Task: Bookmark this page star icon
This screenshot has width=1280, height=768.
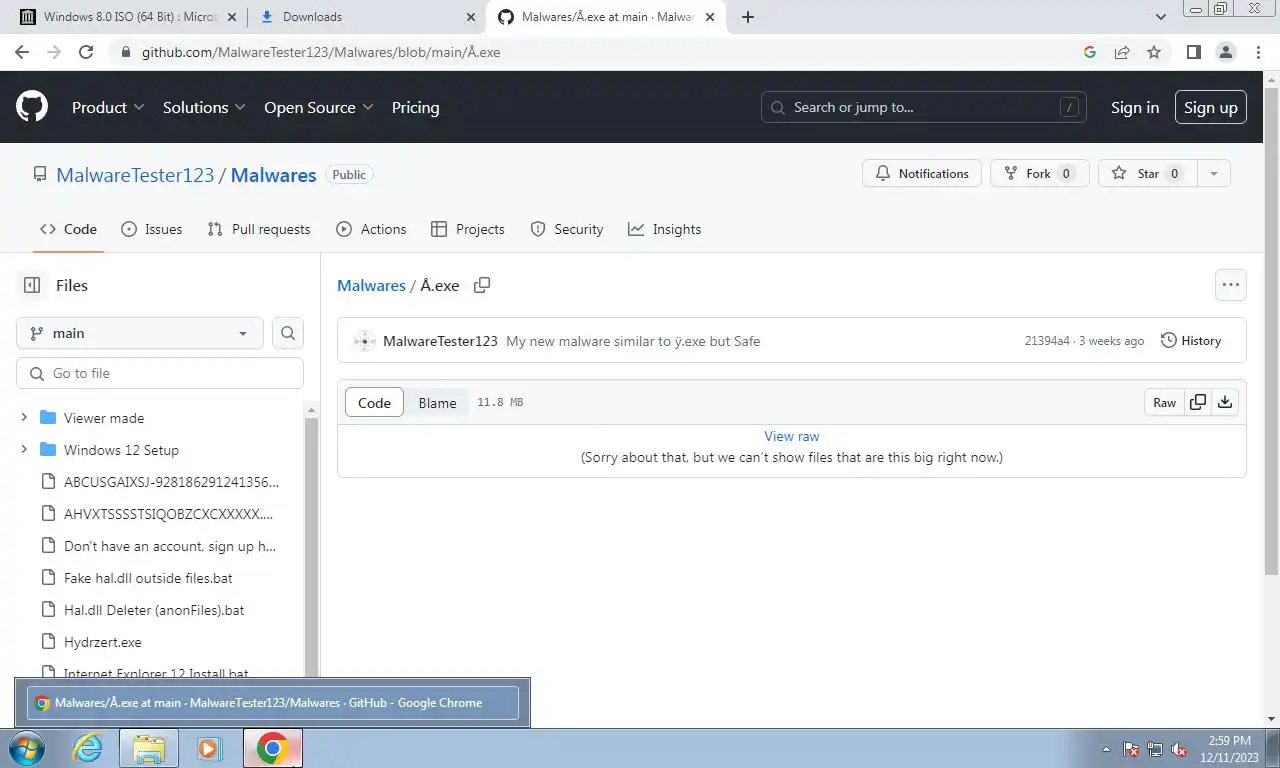Action: (1154, 52)
